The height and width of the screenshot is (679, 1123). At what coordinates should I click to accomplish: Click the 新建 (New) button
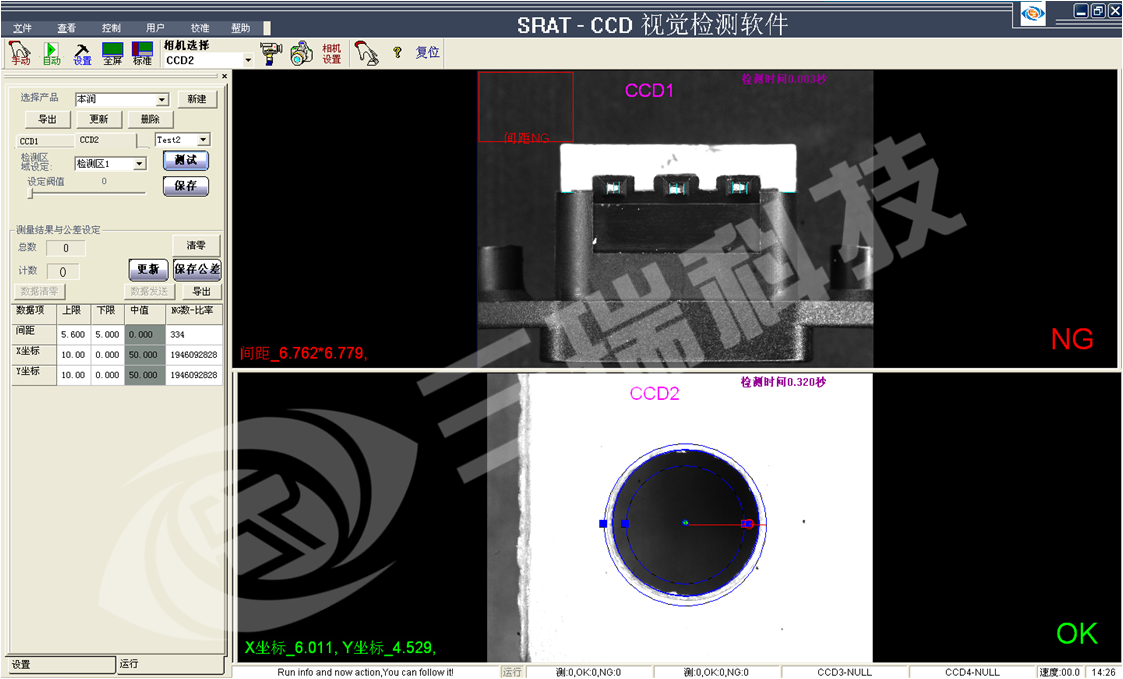pyautogui.click(x=197, y=99)
